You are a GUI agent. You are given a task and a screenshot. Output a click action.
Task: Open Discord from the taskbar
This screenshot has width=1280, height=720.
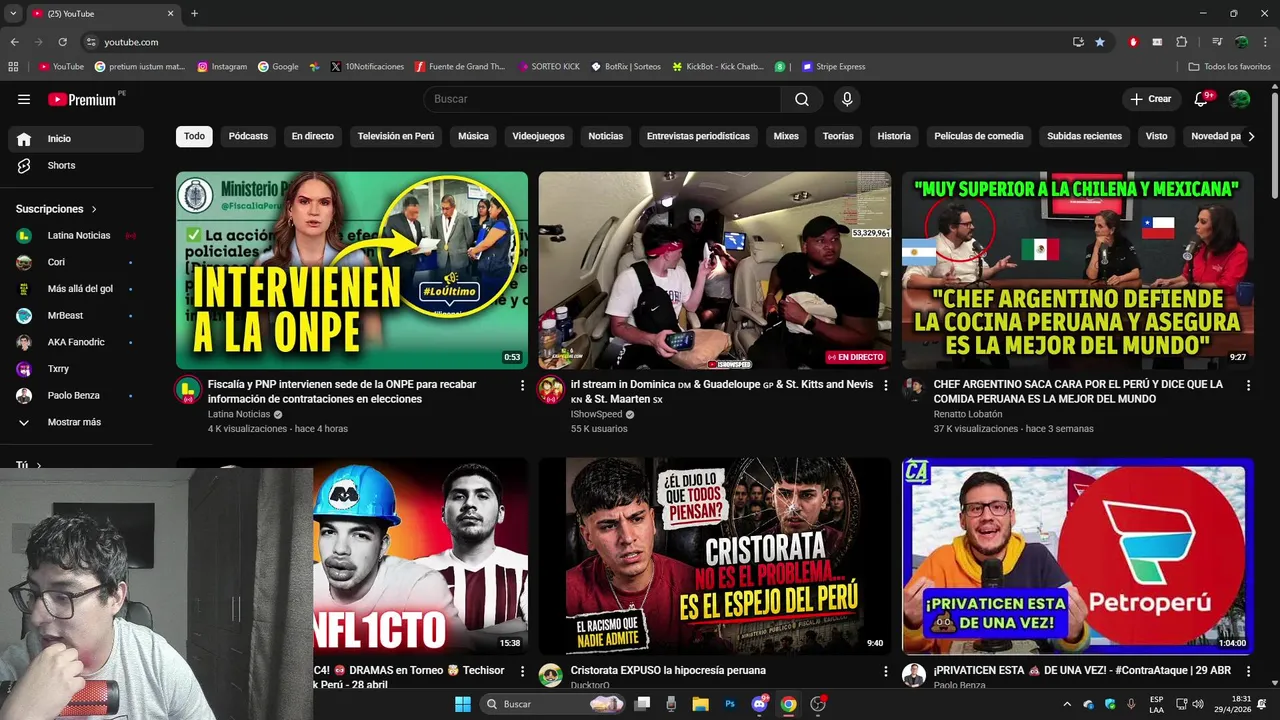tap(759, 704)
